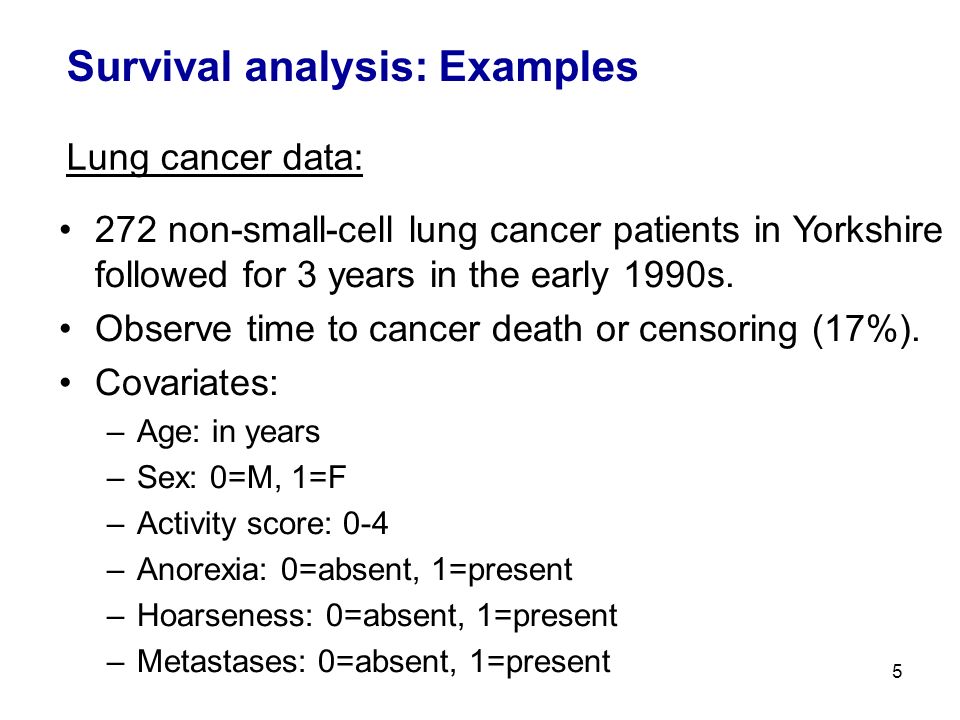The height and width of the screenshot is (720, 960).
Task: Click the dash before 'Age: in years'
Action: (115, 433)
